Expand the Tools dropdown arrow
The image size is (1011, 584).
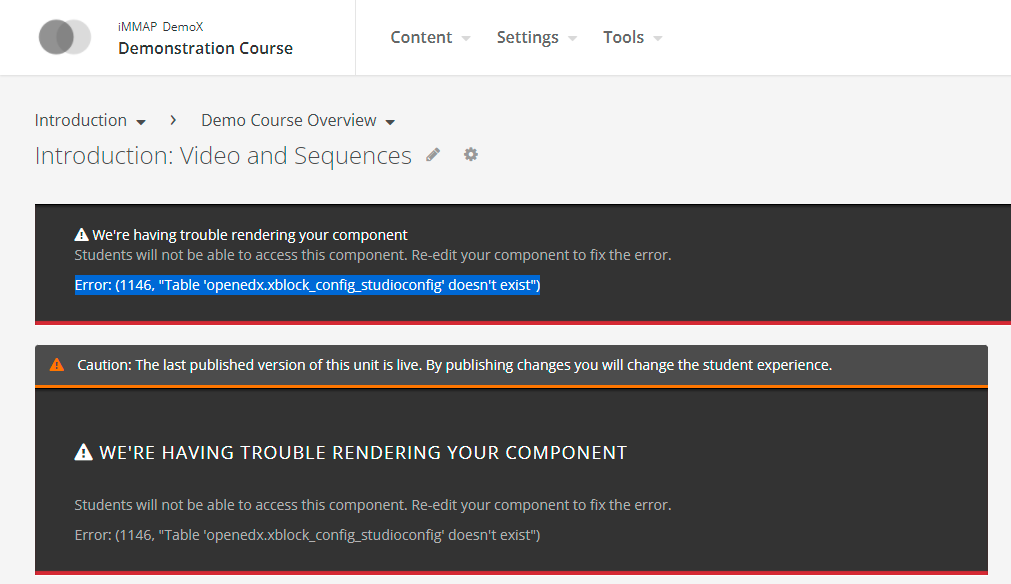point(658,38)
